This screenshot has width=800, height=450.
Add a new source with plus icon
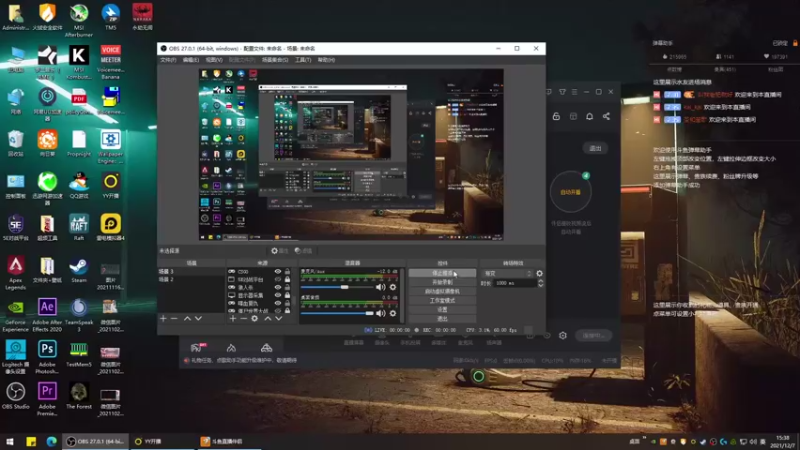(x=233, y=318)
